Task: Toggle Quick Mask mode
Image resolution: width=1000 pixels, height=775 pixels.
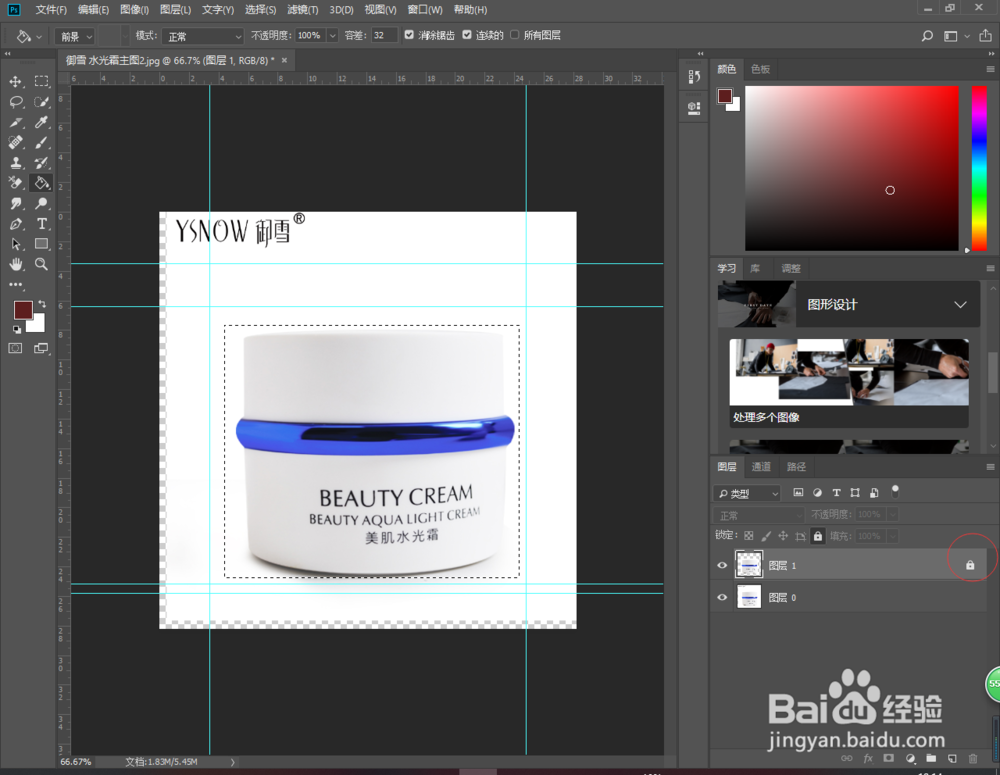Action: coord(15,348)
